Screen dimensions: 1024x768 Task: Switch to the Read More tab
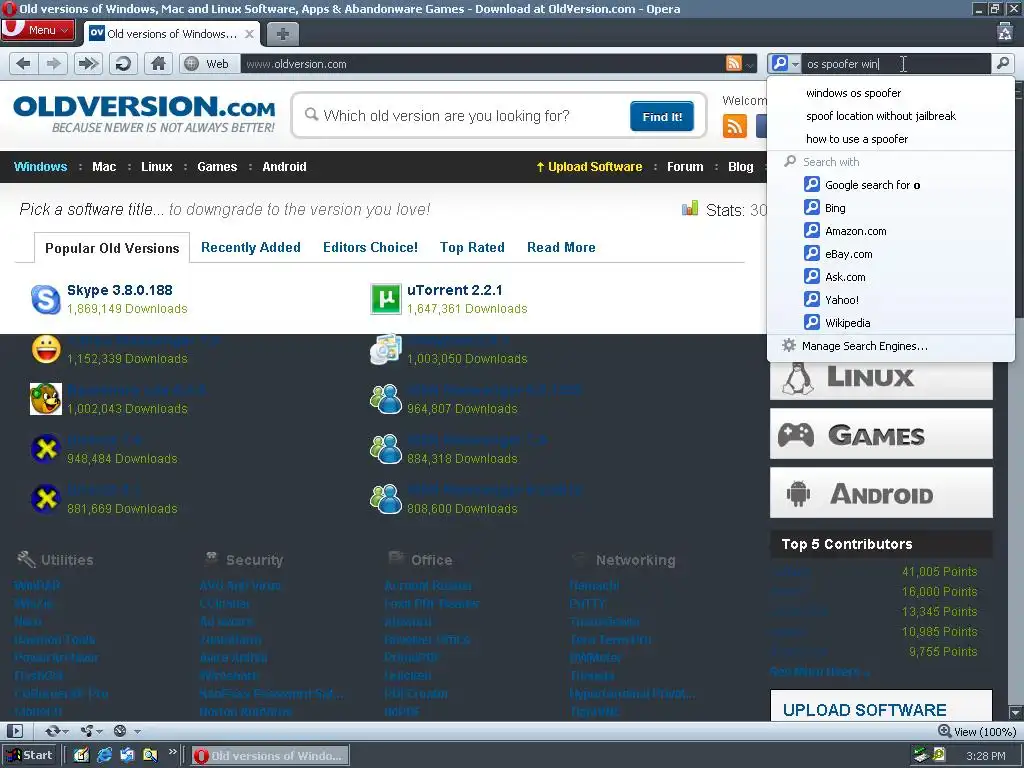coord(561,248)
